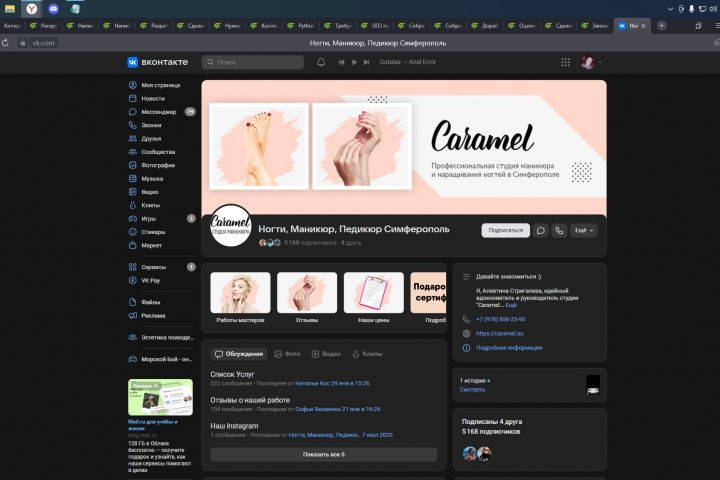Open VK Pay
Image resolution: width=720 pixels, height=480 pixels.
[x=151, y=280]
